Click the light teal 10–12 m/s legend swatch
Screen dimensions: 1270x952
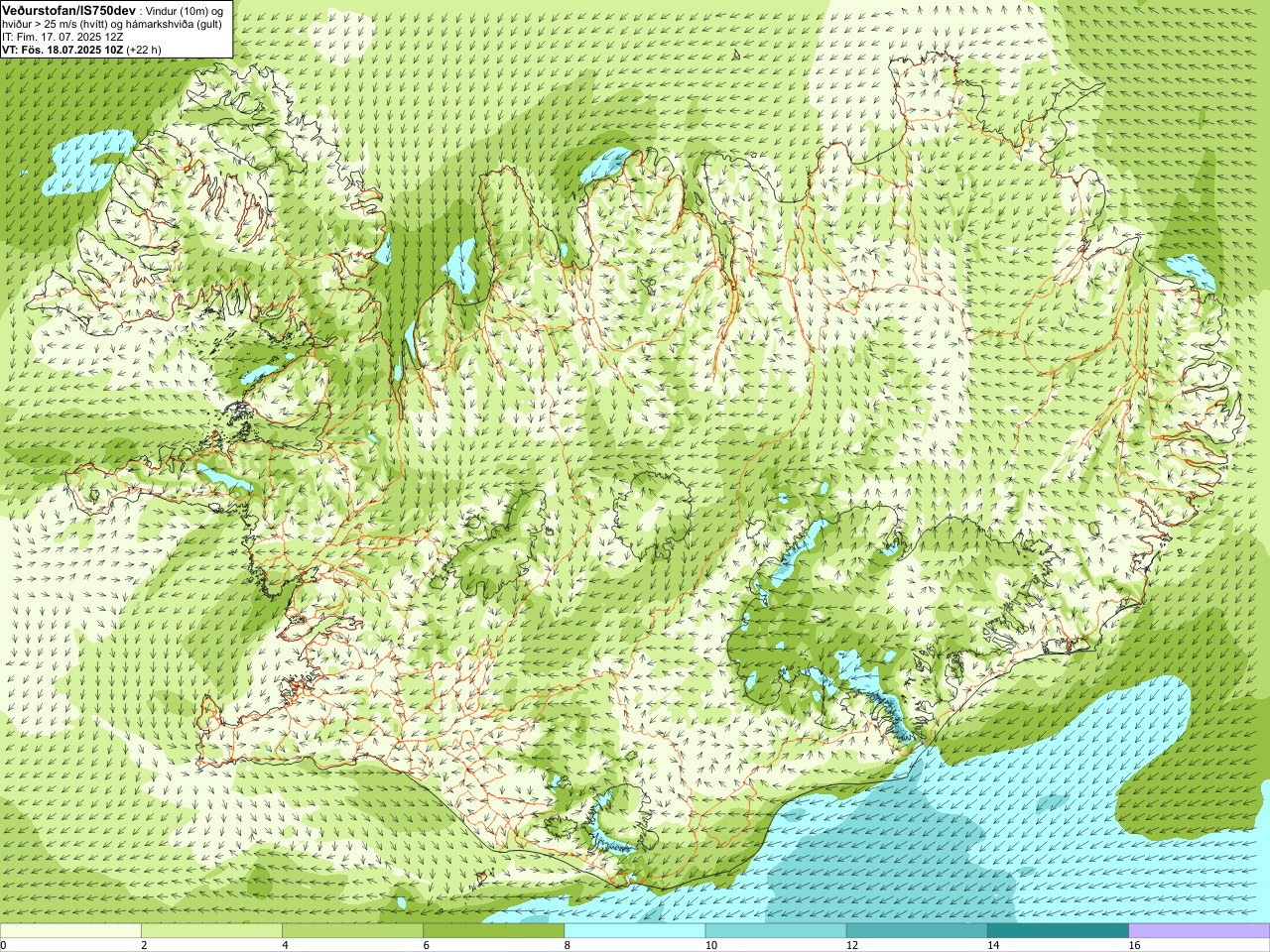776,931
